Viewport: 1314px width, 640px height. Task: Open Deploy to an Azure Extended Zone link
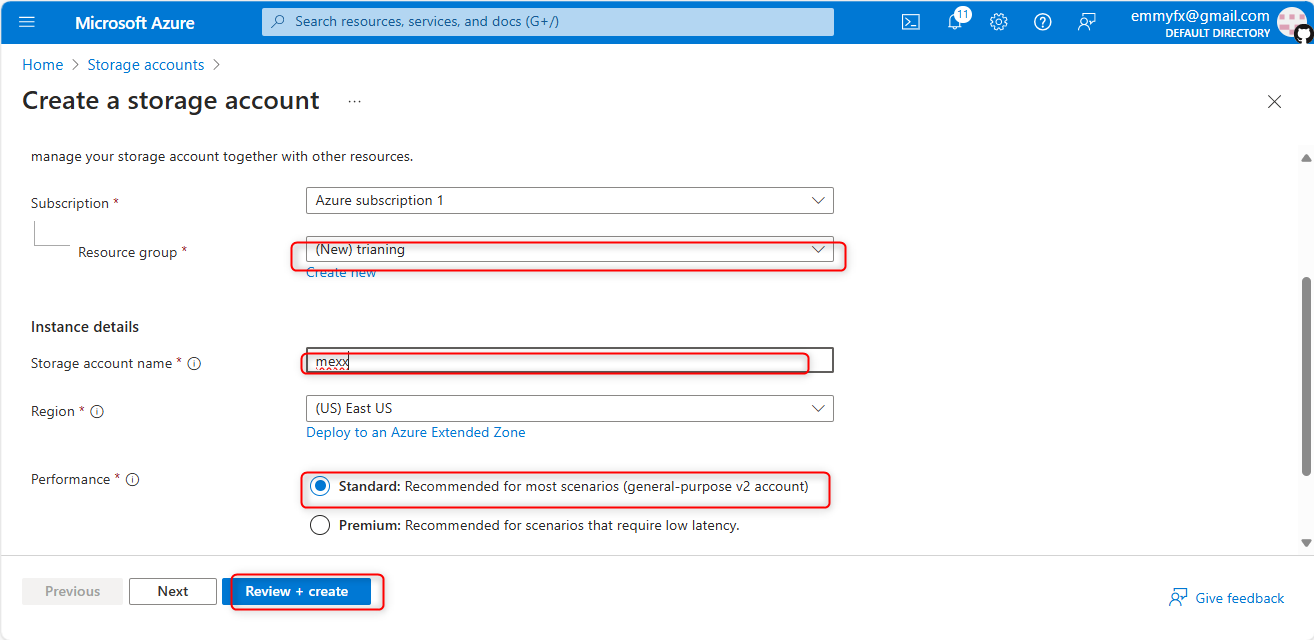click(x=415, y=433)
